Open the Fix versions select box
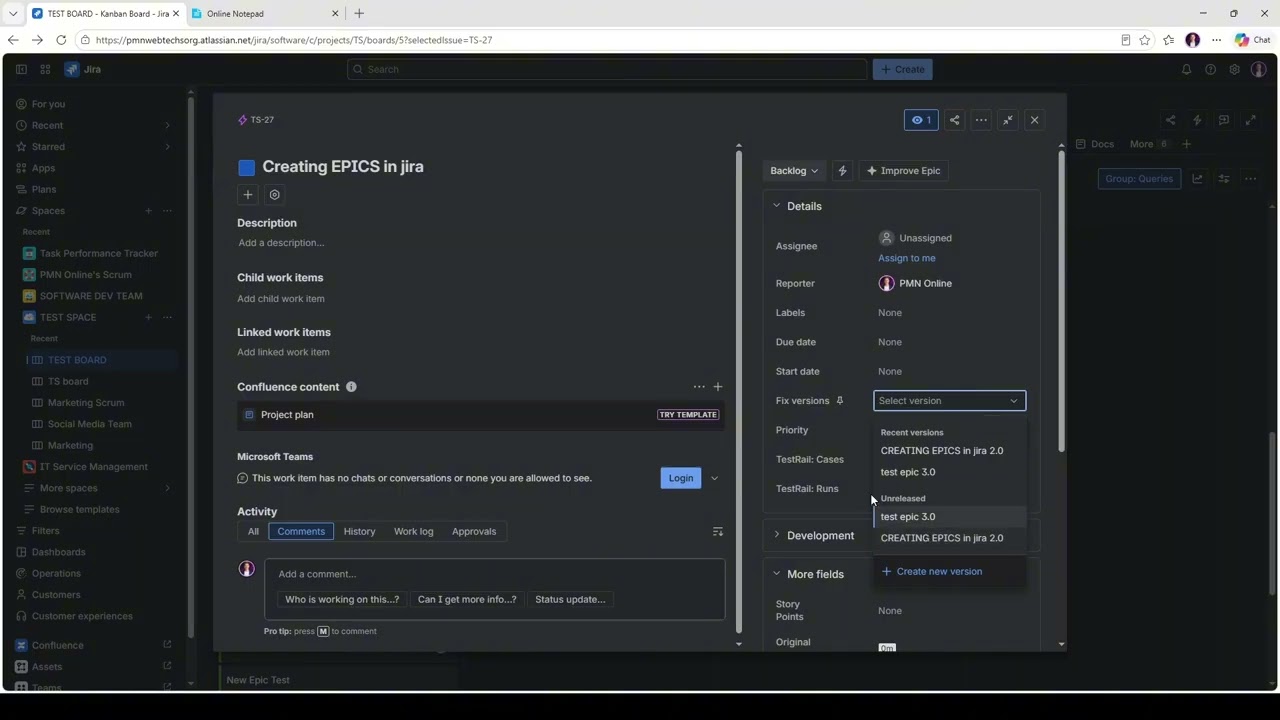The image size is (1280, 720). point(949,401)
